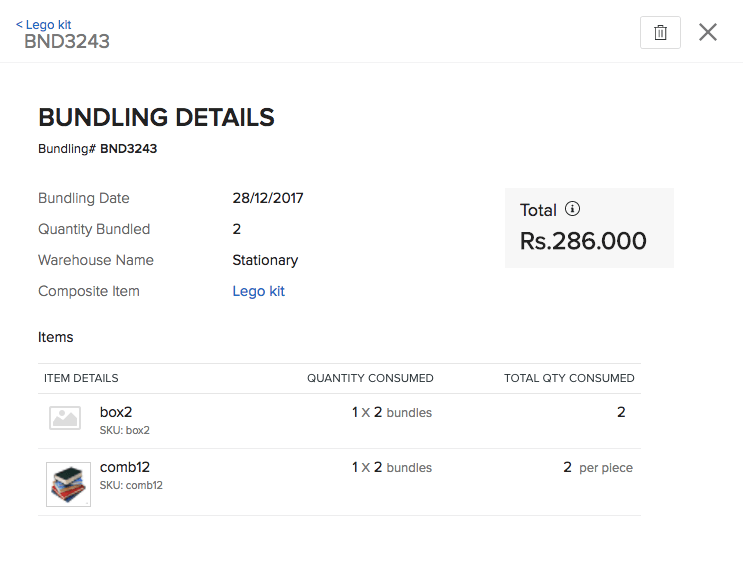Click the box2 placeholder image
This screenshot has width=743, height=562.
click(65, 418)
